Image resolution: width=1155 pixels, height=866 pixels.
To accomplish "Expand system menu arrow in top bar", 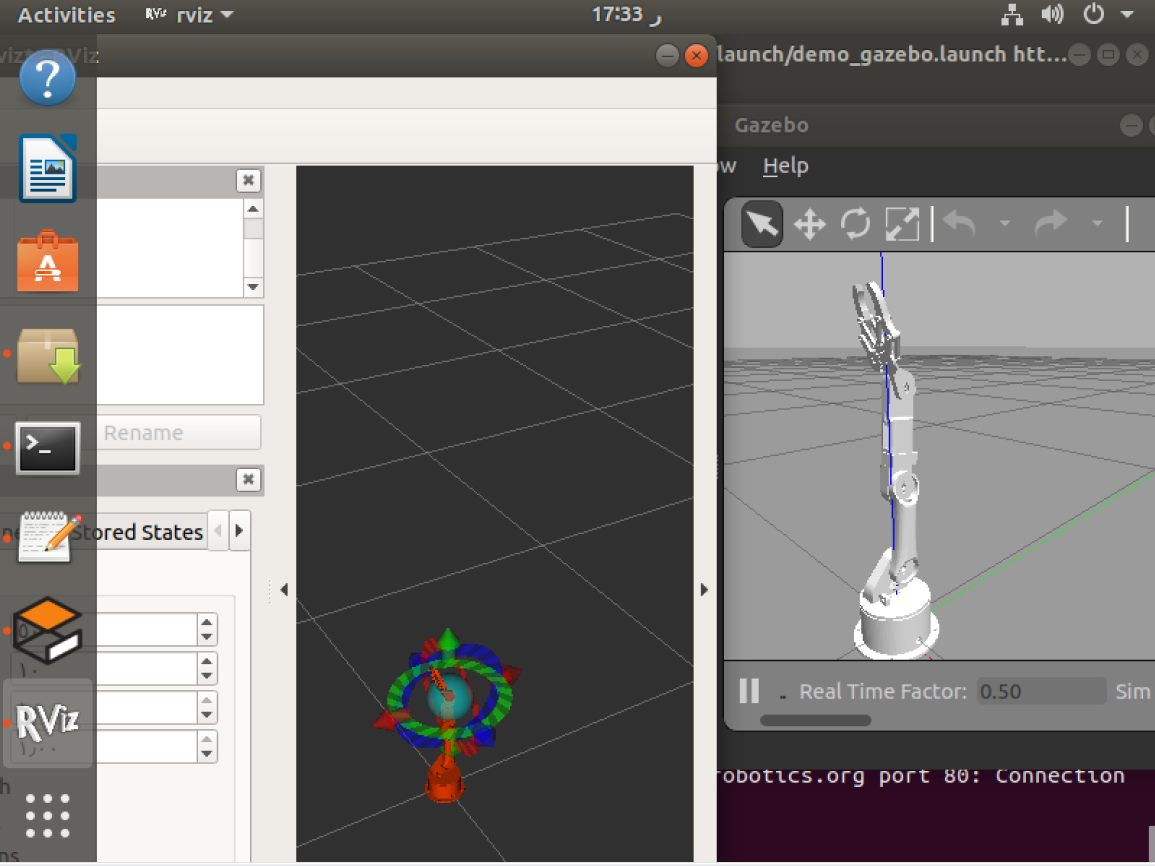I will pos(1127,14).
